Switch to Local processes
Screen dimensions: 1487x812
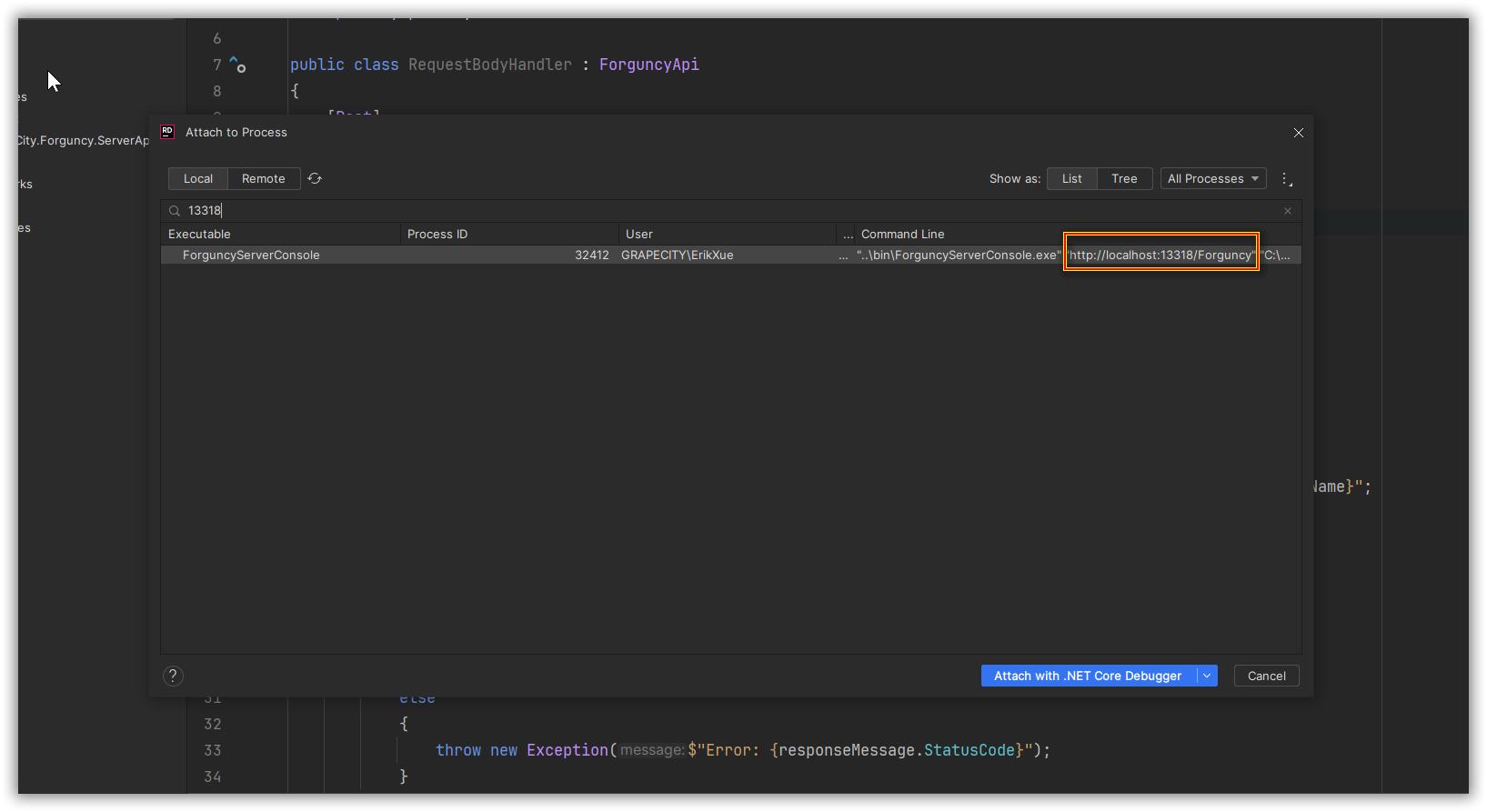pyautogui.click(x=198, y=179)
